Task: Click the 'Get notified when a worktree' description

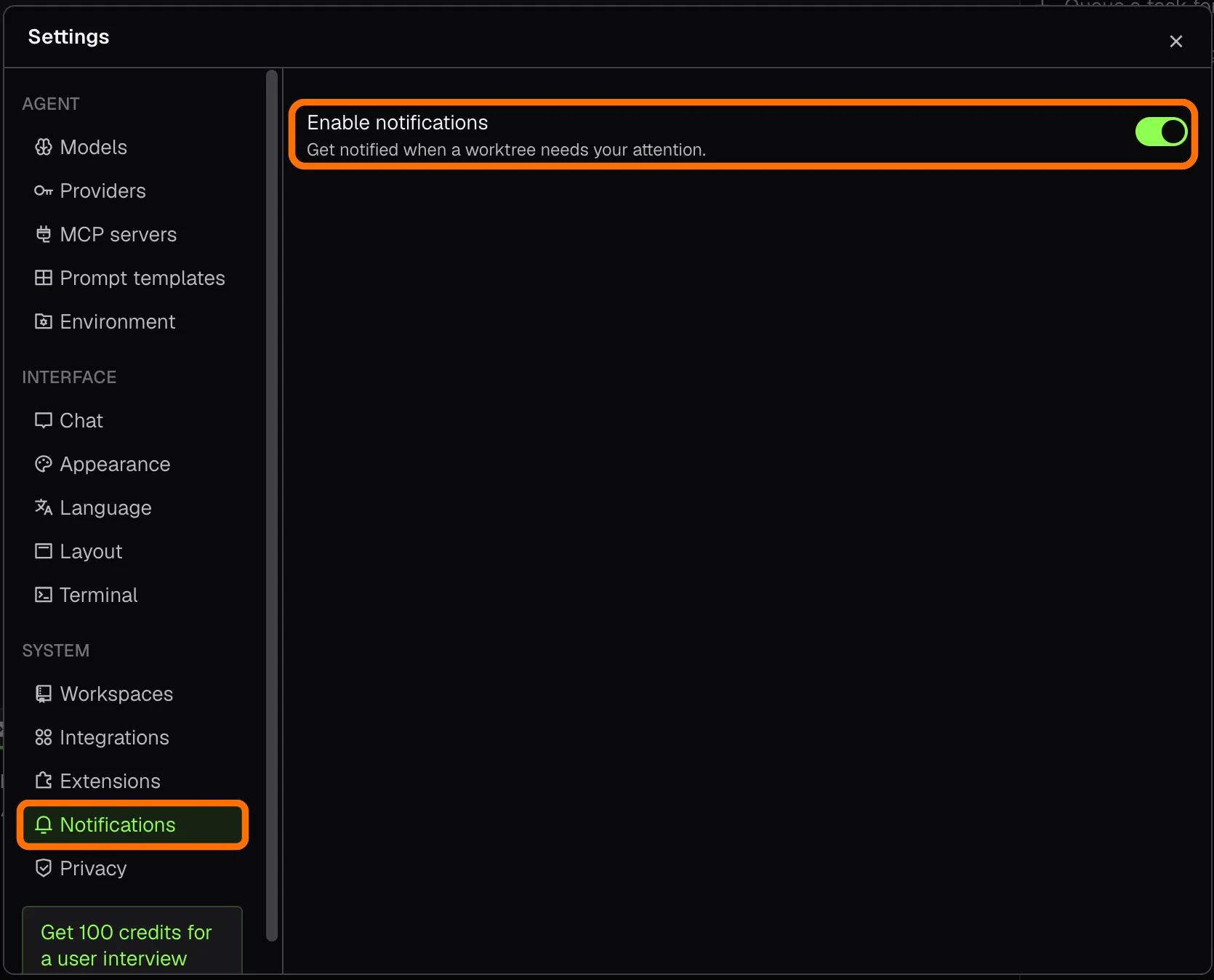Action: point(507,150)
